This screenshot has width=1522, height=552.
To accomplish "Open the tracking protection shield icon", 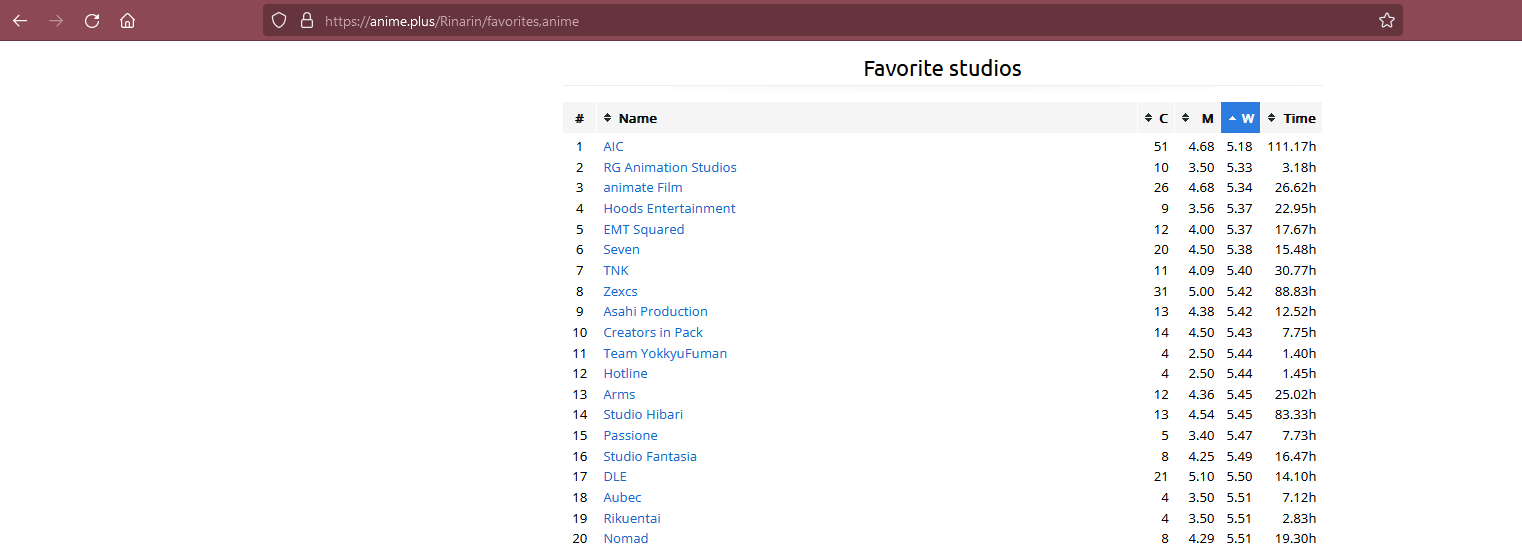I will click(x=280, y=21).
